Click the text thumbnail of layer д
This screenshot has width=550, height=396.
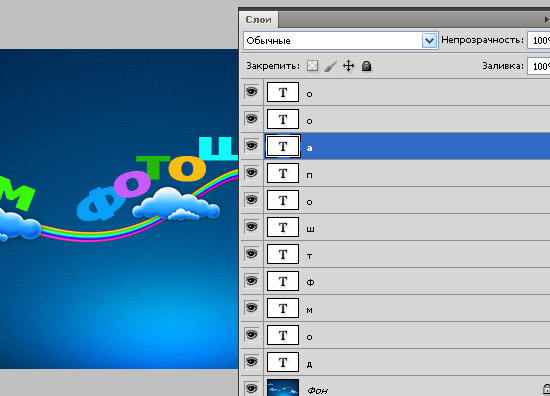point(283,362)
